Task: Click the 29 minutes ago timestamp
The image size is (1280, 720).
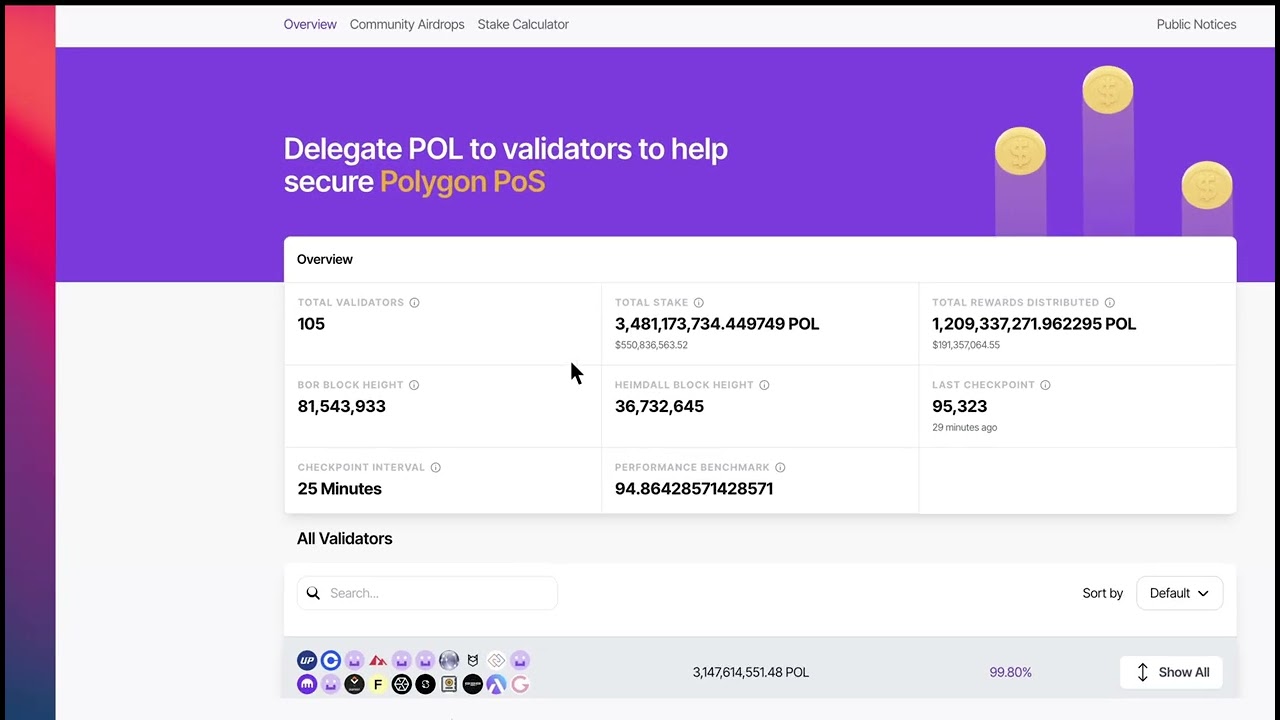Action: (964, 427)
